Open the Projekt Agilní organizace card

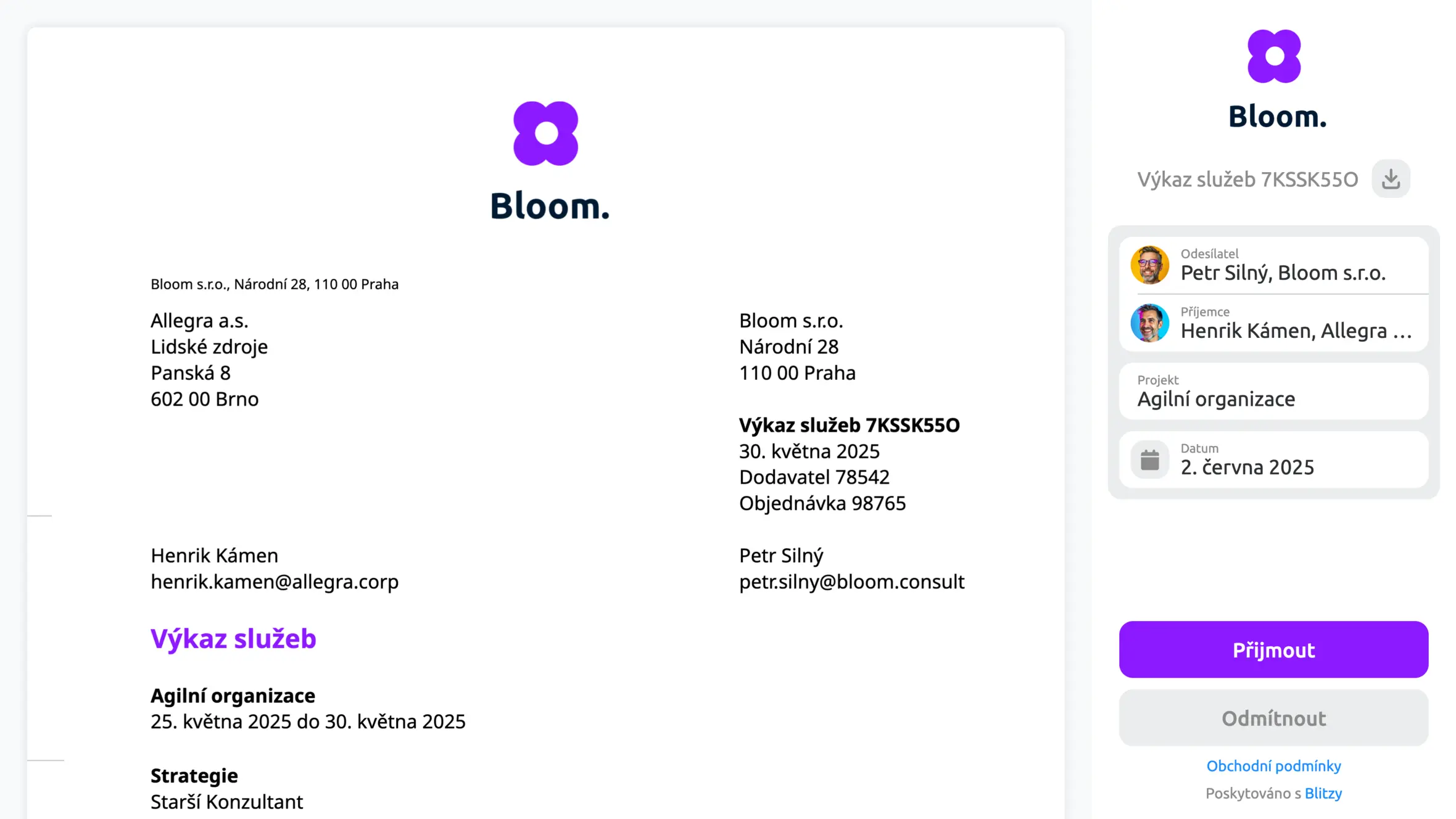1273,391
